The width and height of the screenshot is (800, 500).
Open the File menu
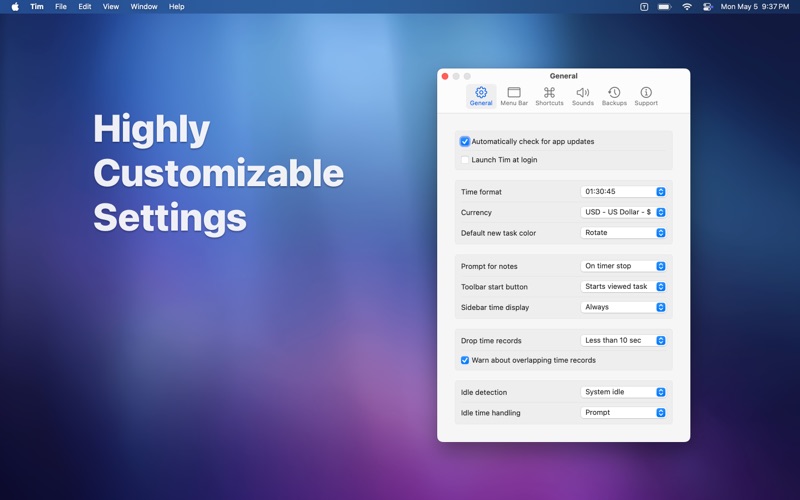[61, 7]
